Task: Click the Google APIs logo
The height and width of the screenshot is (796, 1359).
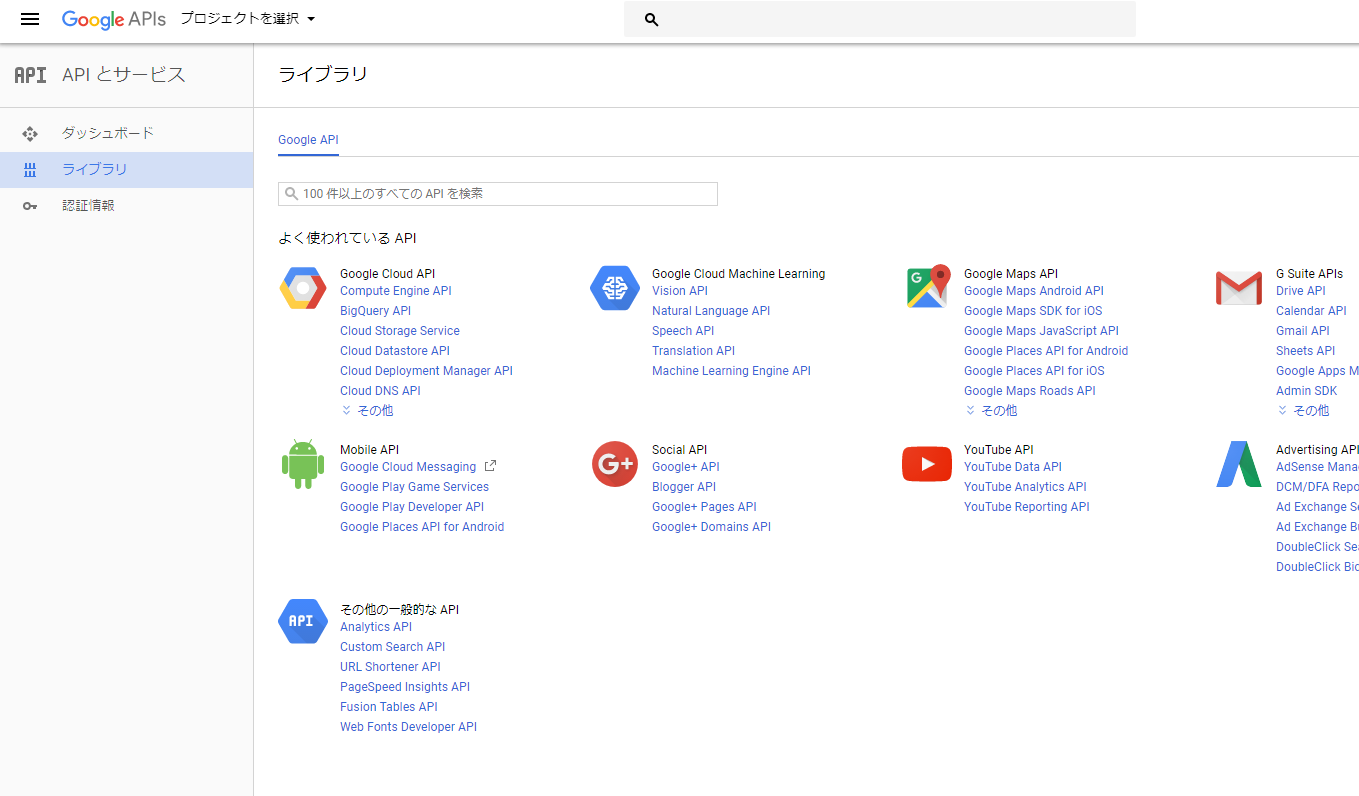Action: point(114,19)
